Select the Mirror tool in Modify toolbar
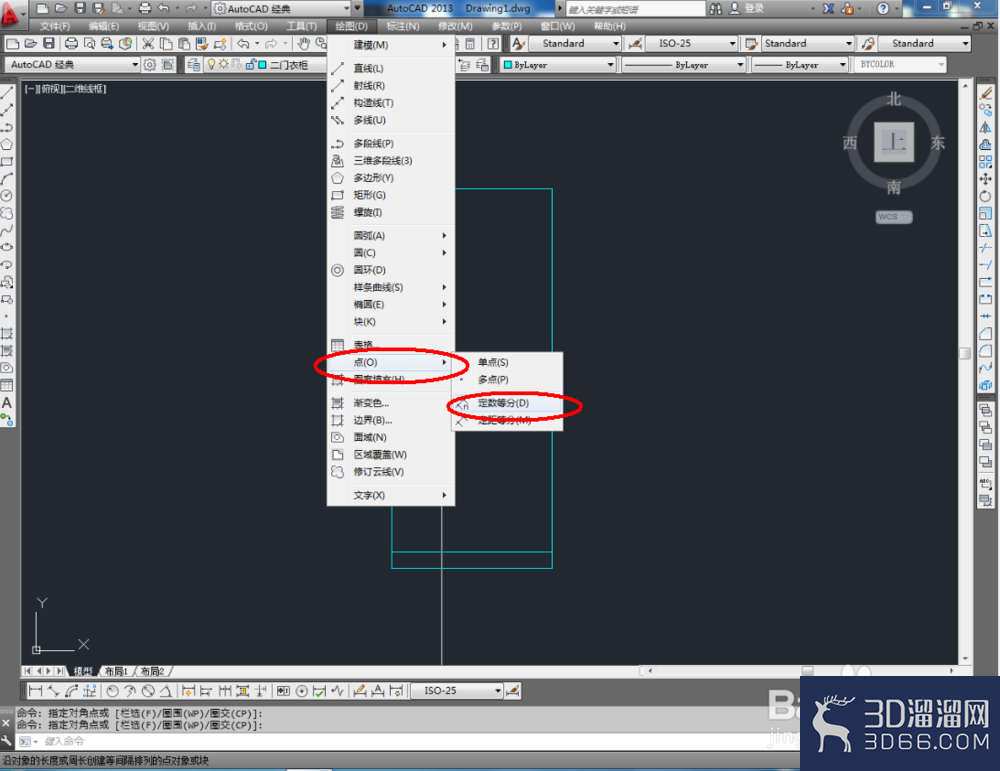Image resolution: width=1000 pixels, height=771 pixels. (x=986, y=128)
